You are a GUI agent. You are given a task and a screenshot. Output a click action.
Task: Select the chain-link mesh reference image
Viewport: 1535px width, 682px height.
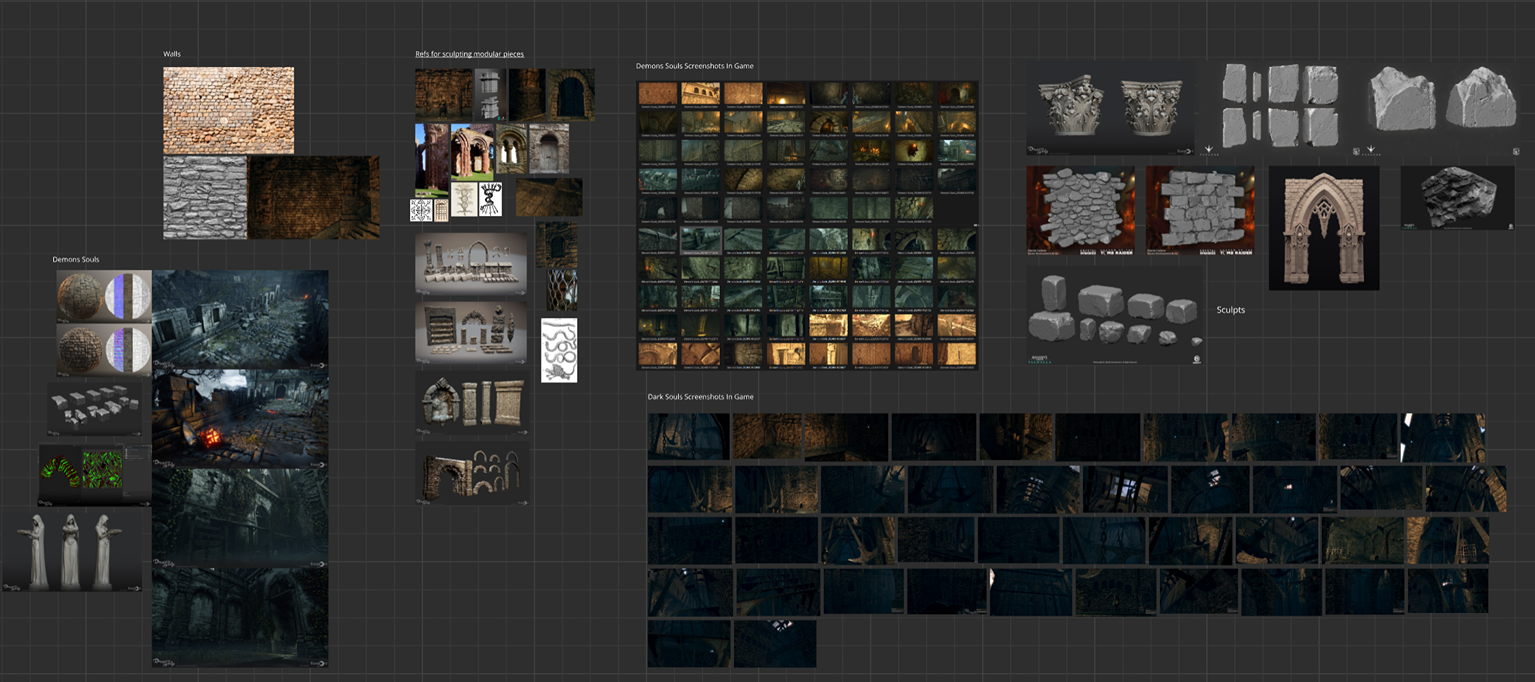561,289
